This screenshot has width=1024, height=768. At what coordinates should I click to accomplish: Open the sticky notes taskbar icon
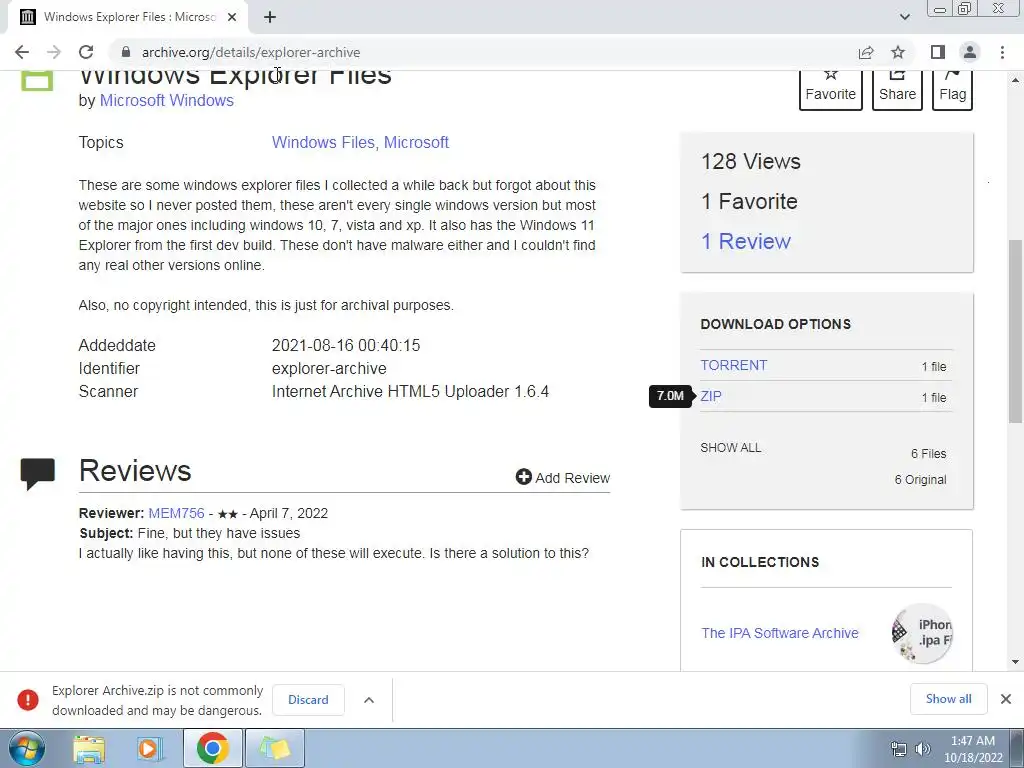[x=274, y=748]
